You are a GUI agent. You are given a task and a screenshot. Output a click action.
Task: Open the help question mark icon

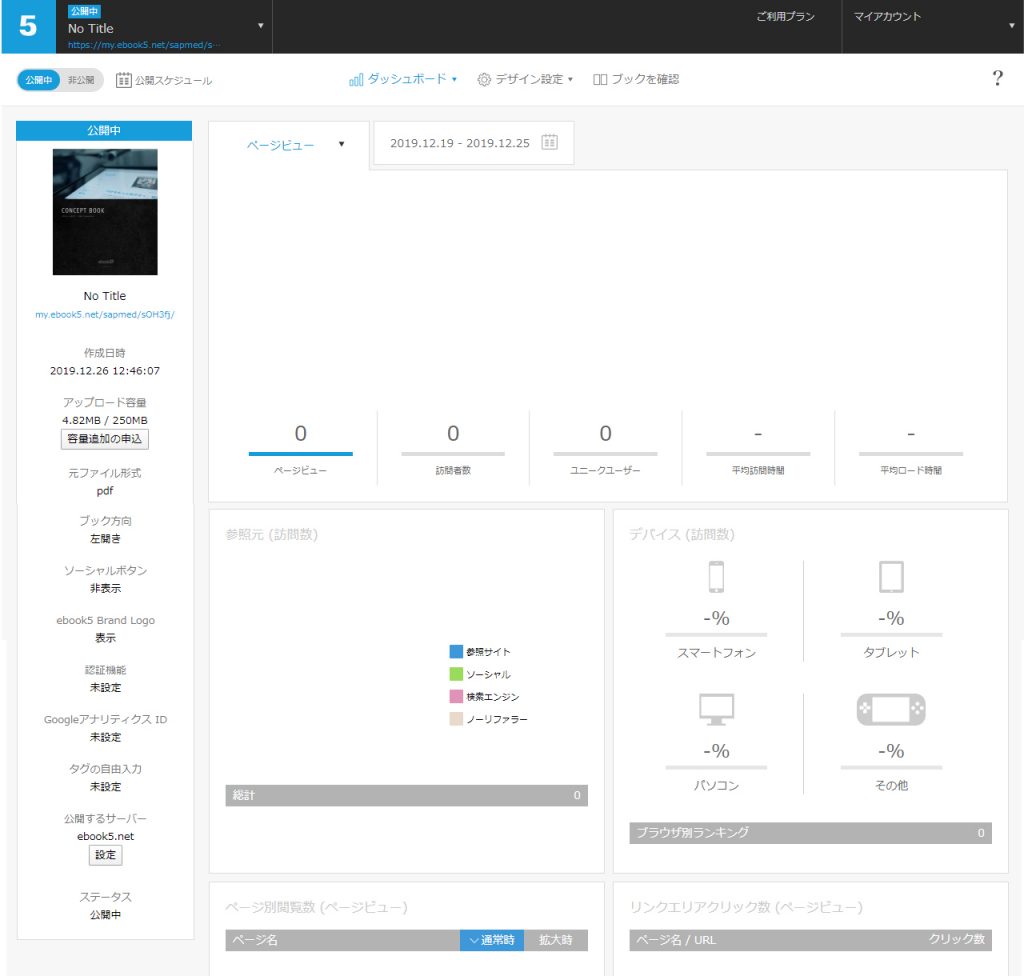[997, 79]
